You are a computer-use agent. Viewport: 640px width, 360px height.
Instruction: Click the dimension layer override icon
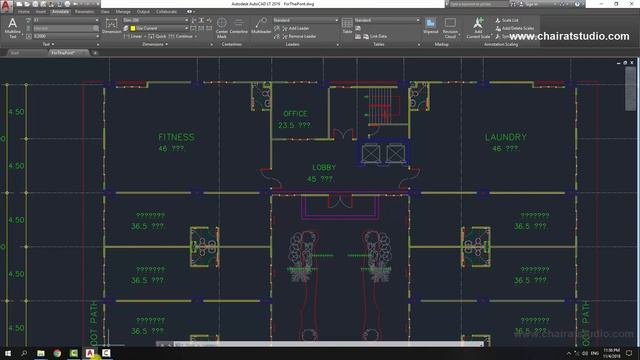click(x=126, y=28)
